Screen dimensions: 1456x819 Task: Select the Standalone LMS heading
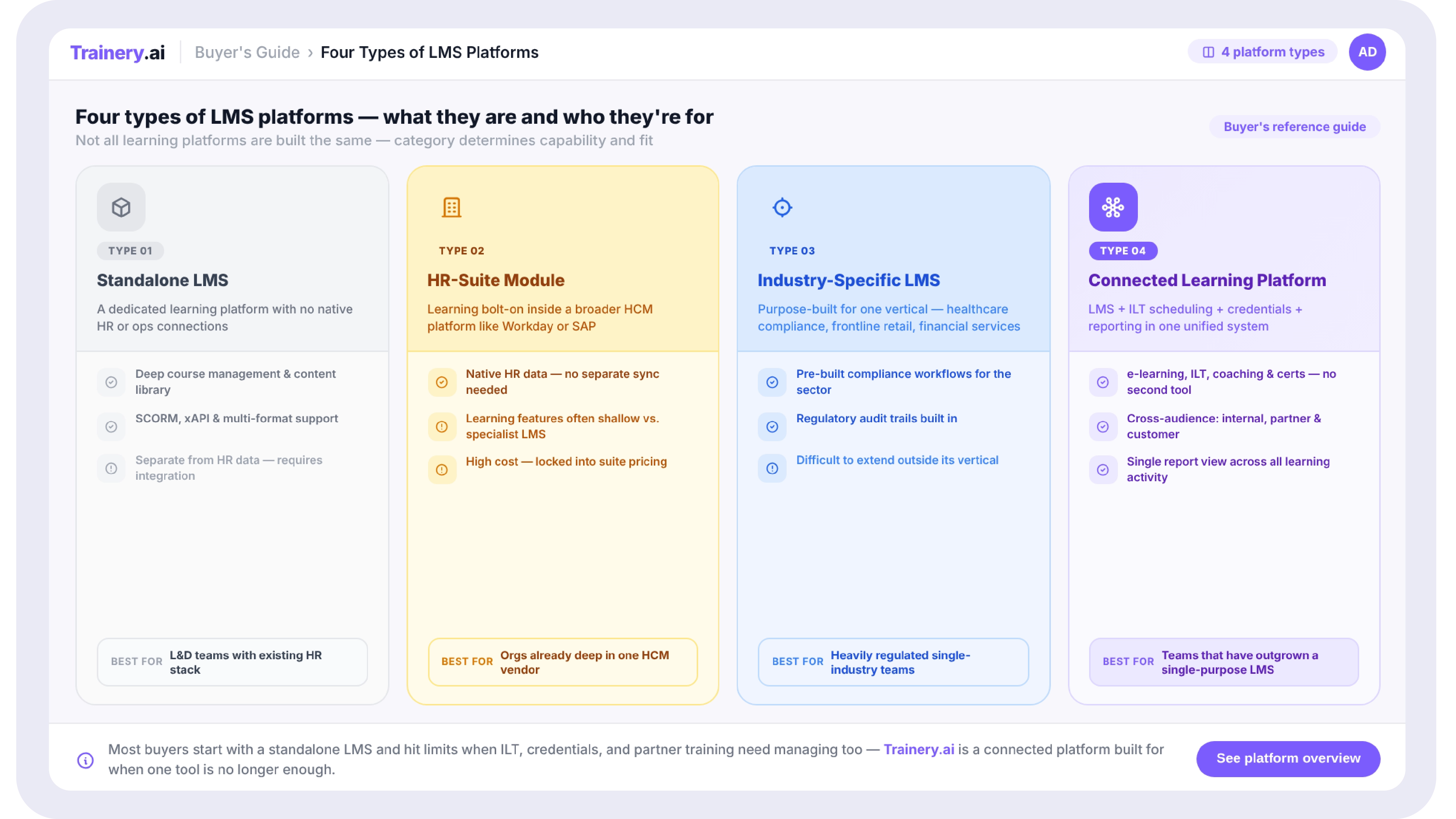click(162, 280)
